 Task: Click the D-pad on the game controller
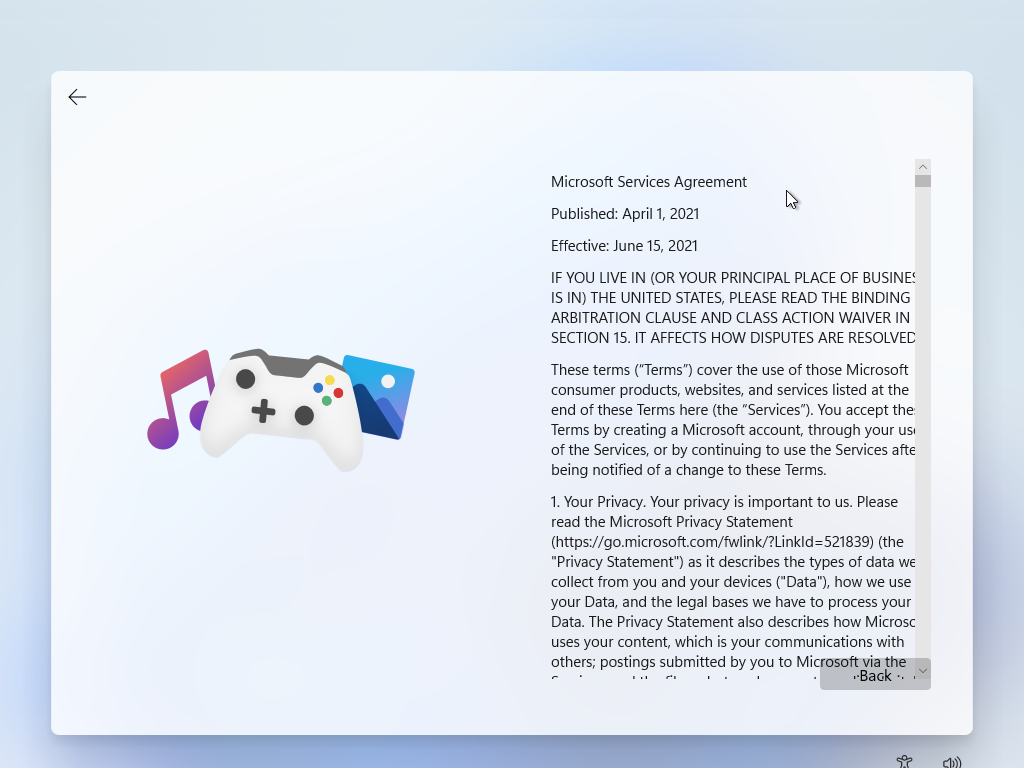[263, 410]
